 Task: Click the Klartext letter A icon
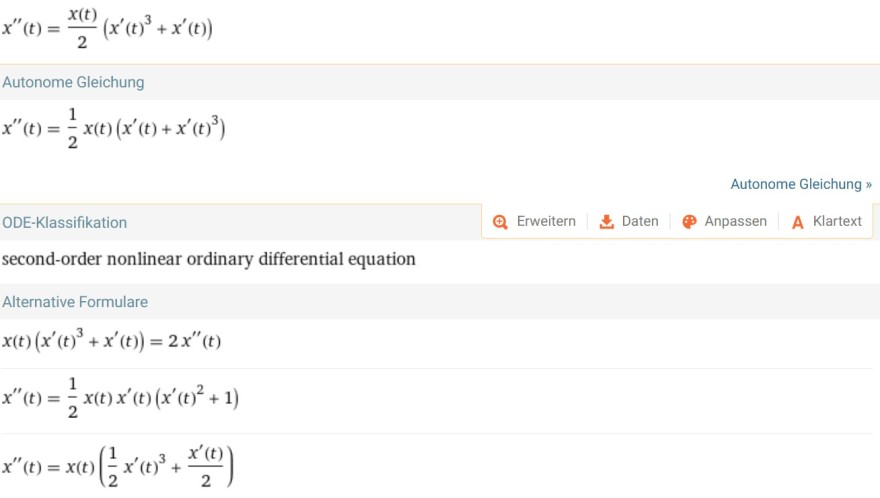(798, 222)
